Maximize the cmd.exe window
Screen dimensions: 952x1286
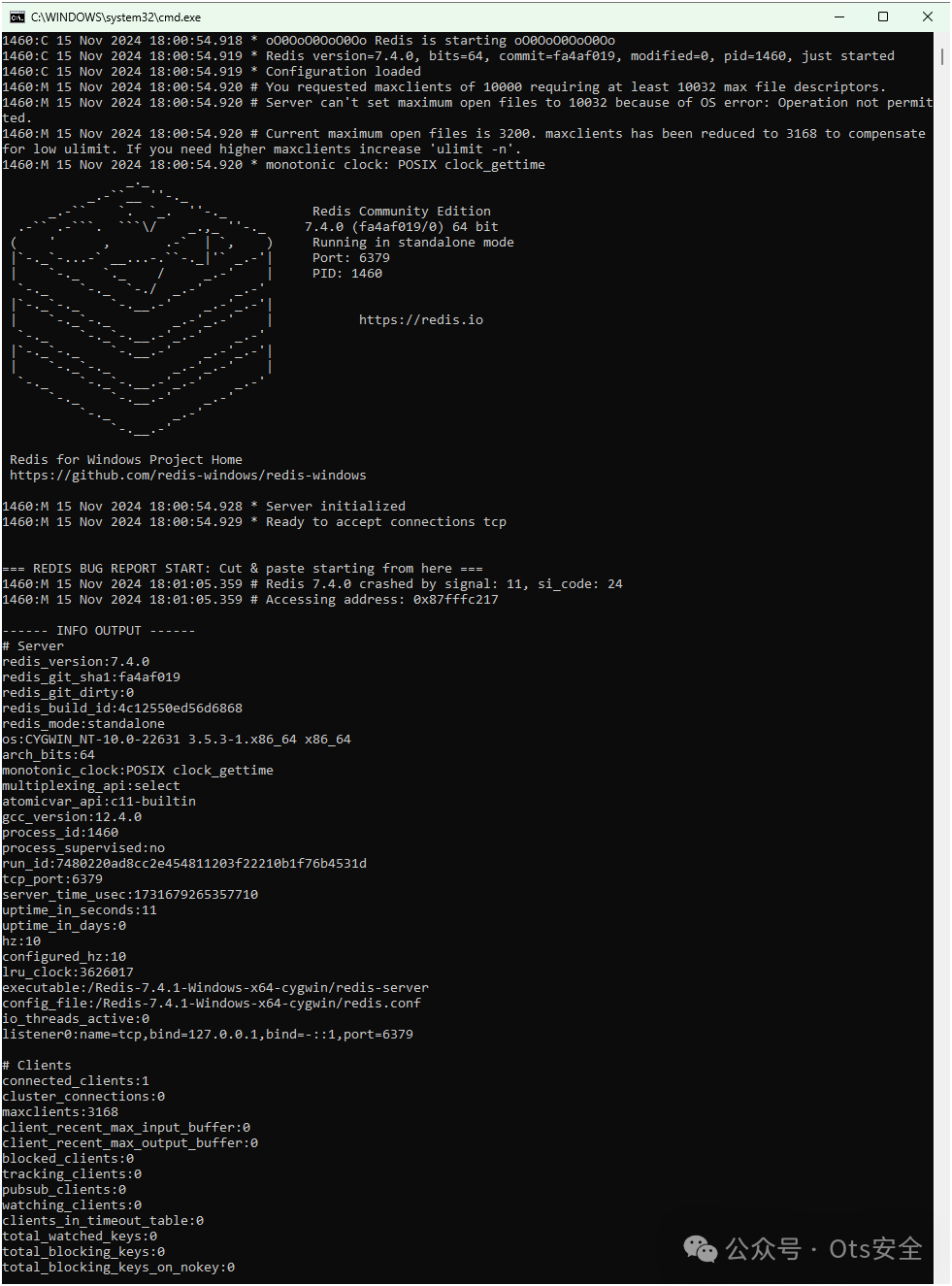(883, 16)
